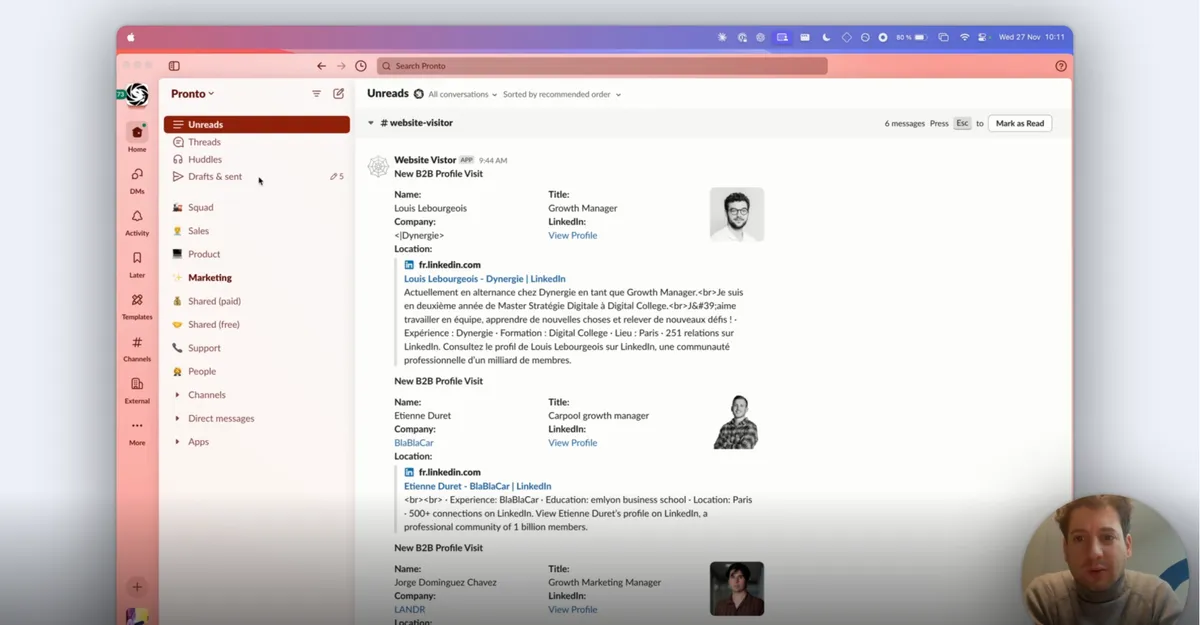Click the date and time in menu bar
Screen dimensions: 1200x625
click(x=1033, y=37)
